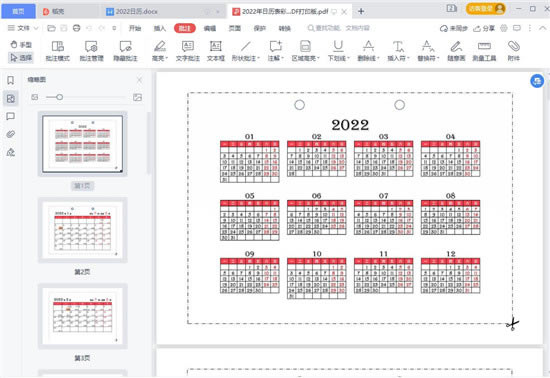Open Annotation Mode (批注模式)
550x378 pixels.
(58, 51)
